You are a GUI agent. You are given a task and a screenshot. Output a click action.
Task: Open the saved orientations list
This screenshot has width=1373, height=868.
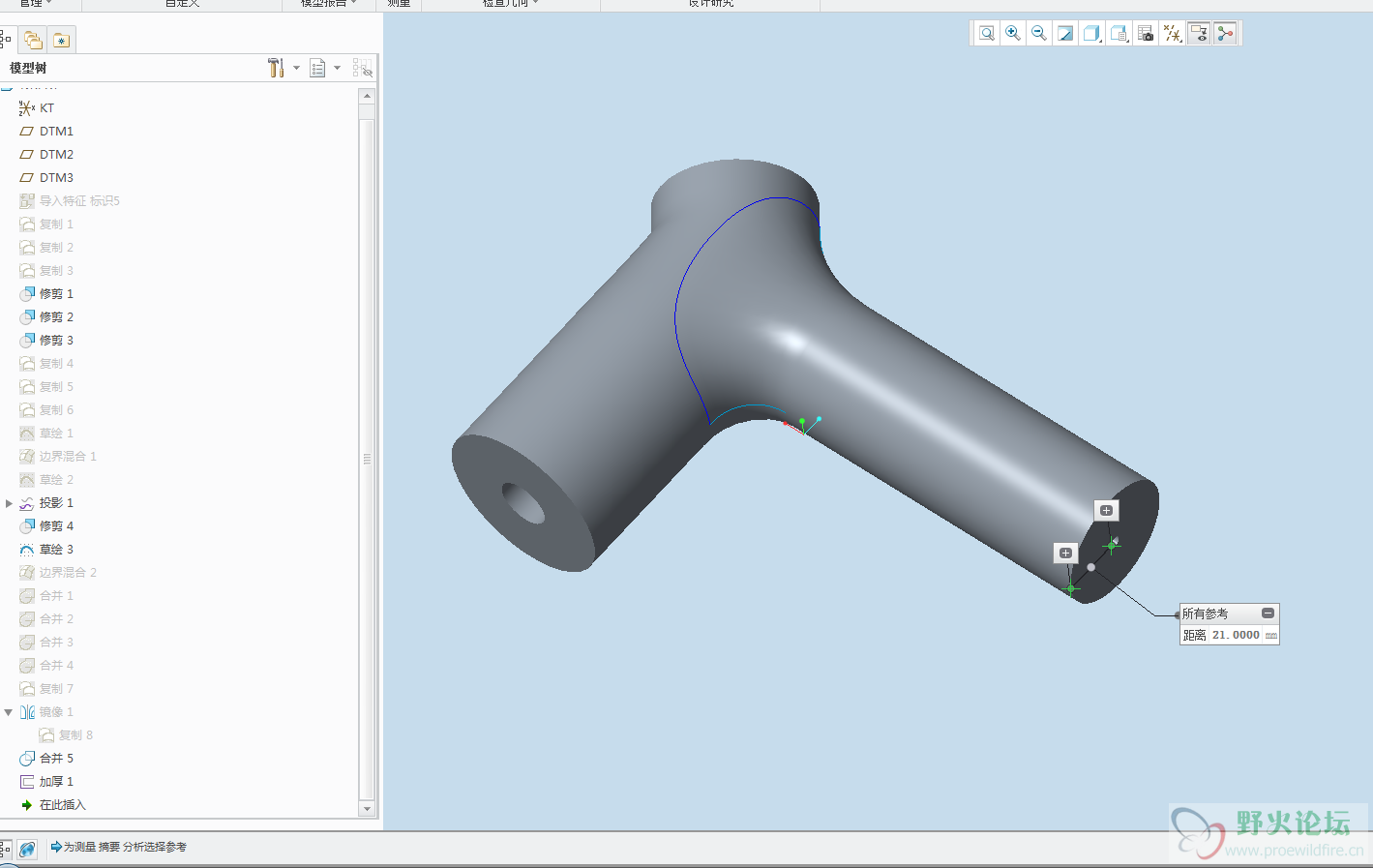click(x=1119, y=34)
